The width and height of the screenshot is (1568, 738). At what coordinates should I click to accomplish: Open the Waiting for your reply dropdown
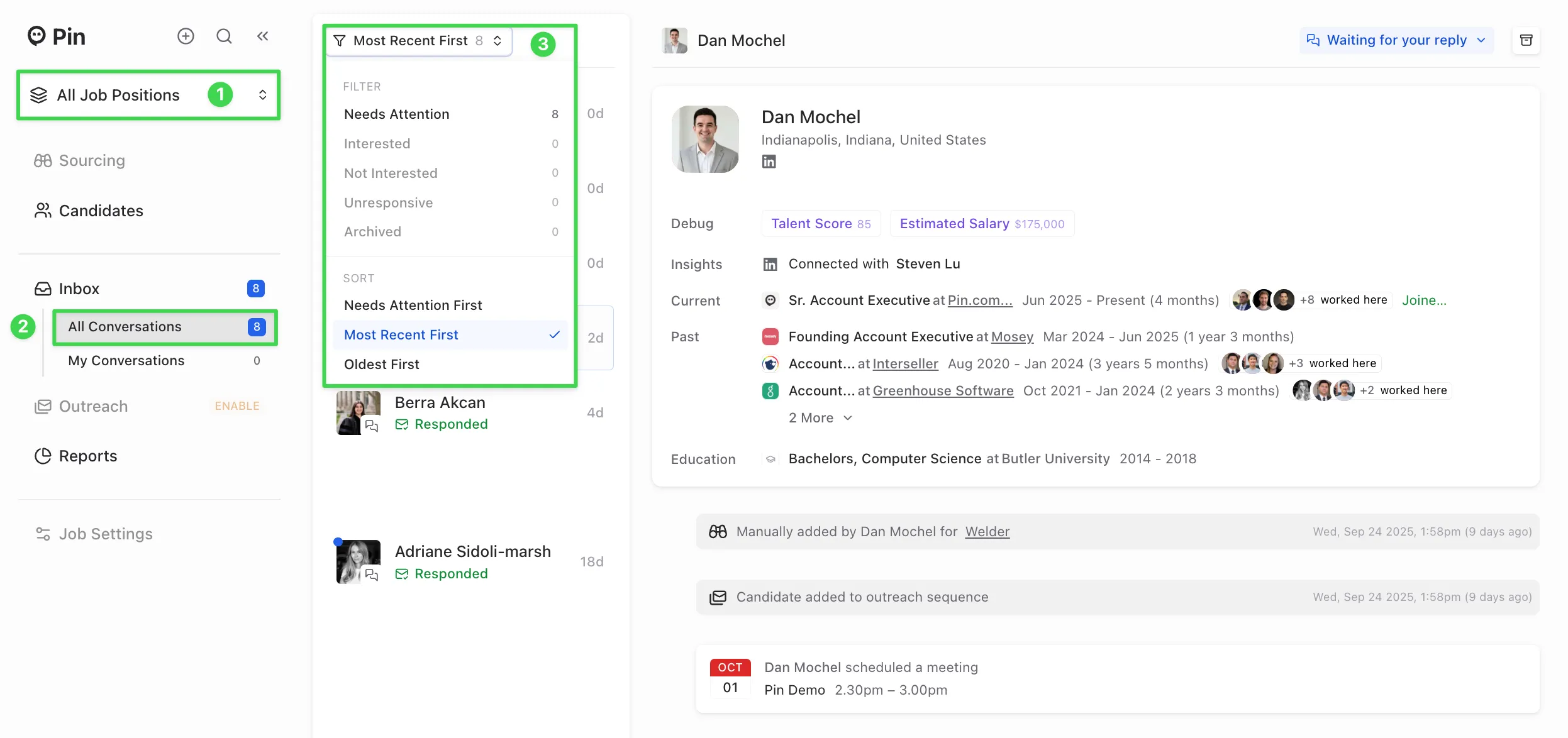1396,40
